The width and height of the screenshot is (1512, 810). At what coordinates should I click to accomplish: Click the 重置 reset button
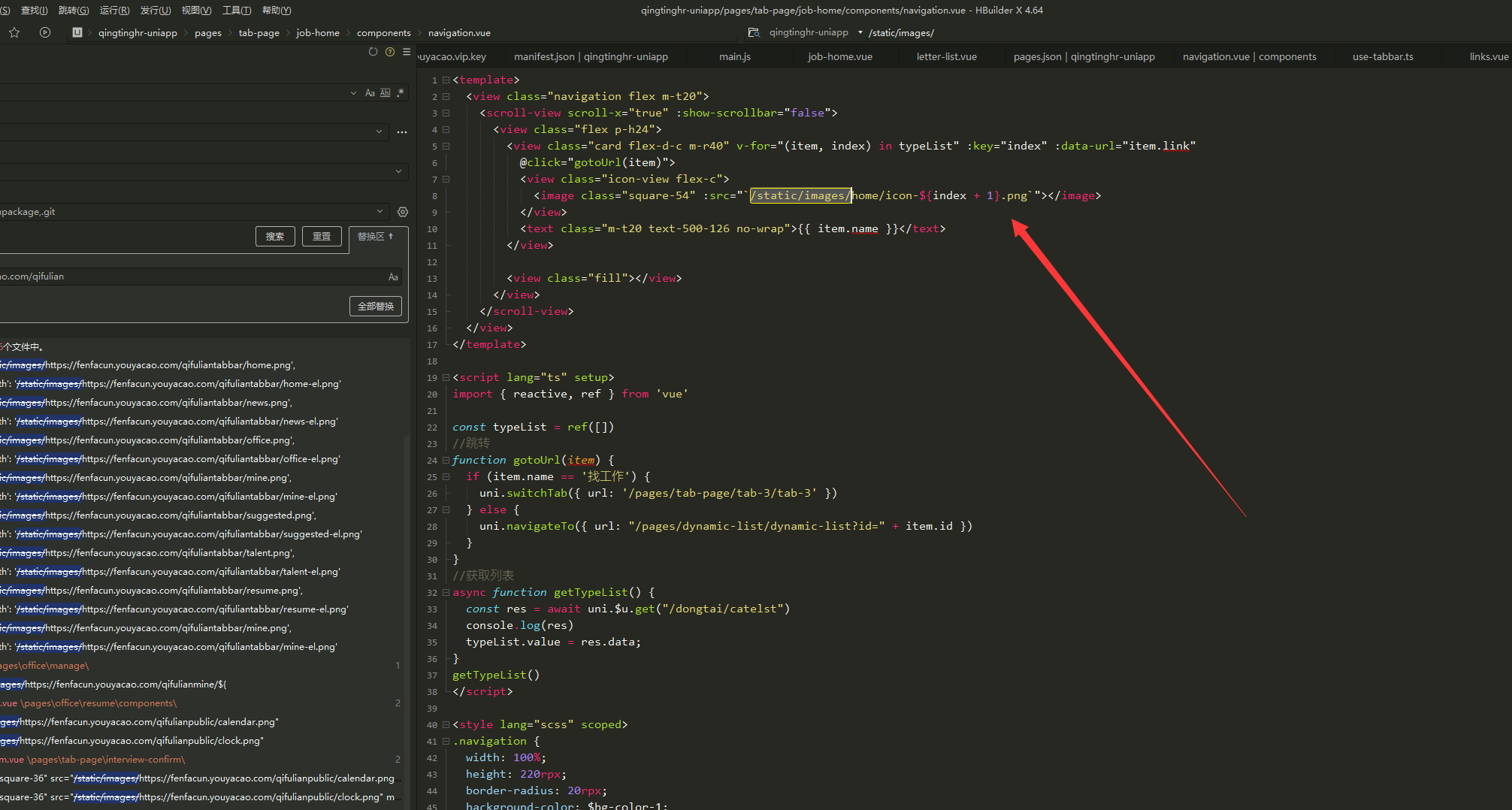coord(322,236)
